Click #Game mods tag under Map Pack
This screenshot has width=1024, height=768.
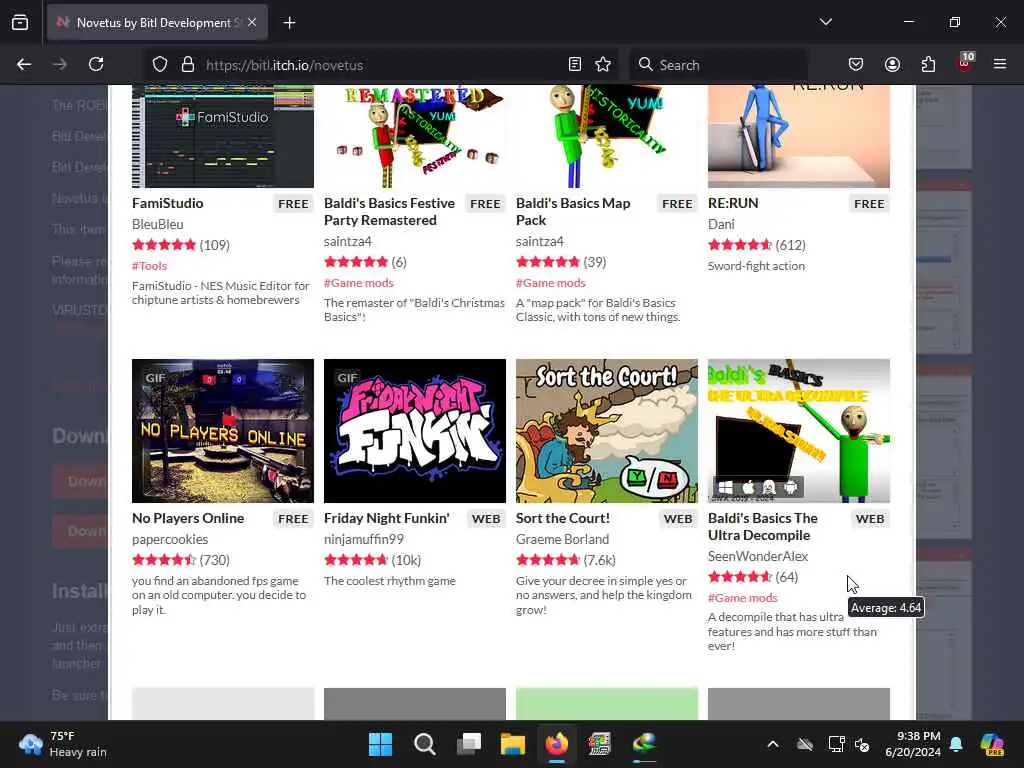(x=551, y=283)
